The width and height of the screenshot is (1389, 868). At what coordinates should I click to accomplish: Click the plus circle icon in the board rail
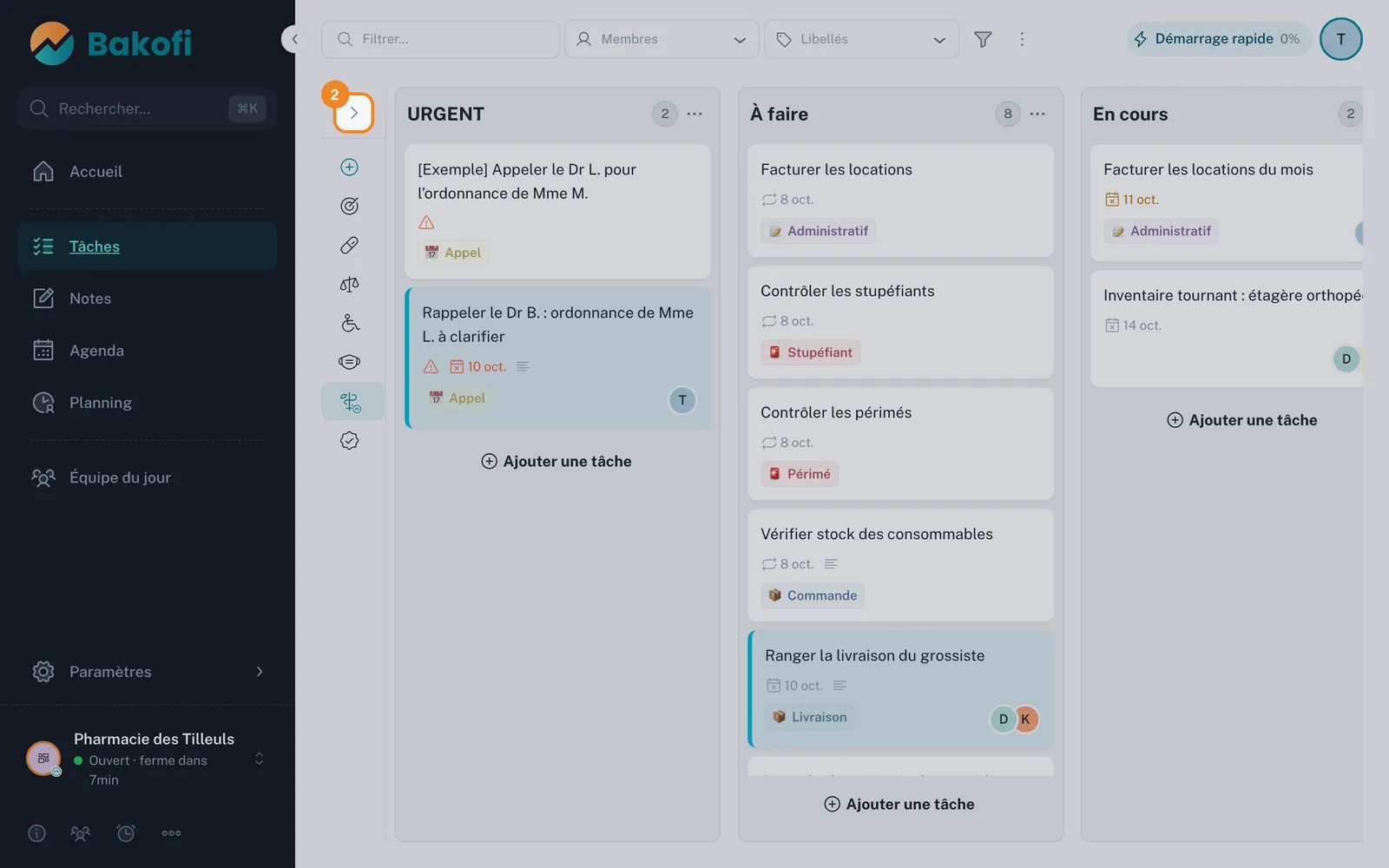(349, 167)
